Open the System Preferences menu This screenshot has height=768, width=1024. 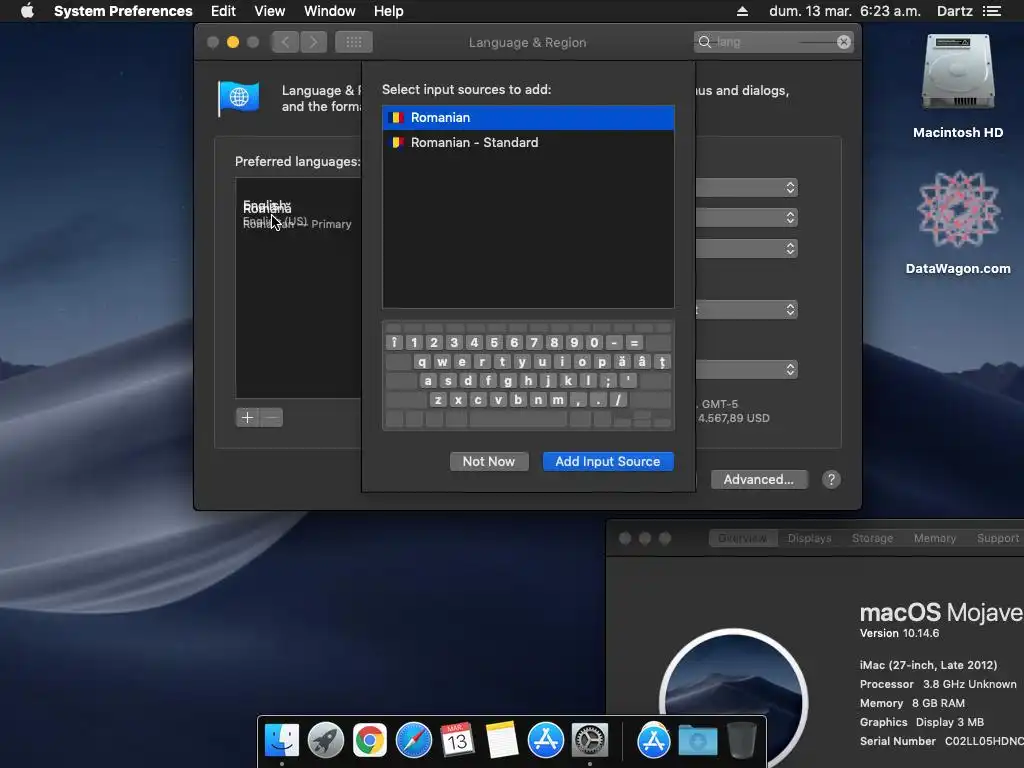123,11
